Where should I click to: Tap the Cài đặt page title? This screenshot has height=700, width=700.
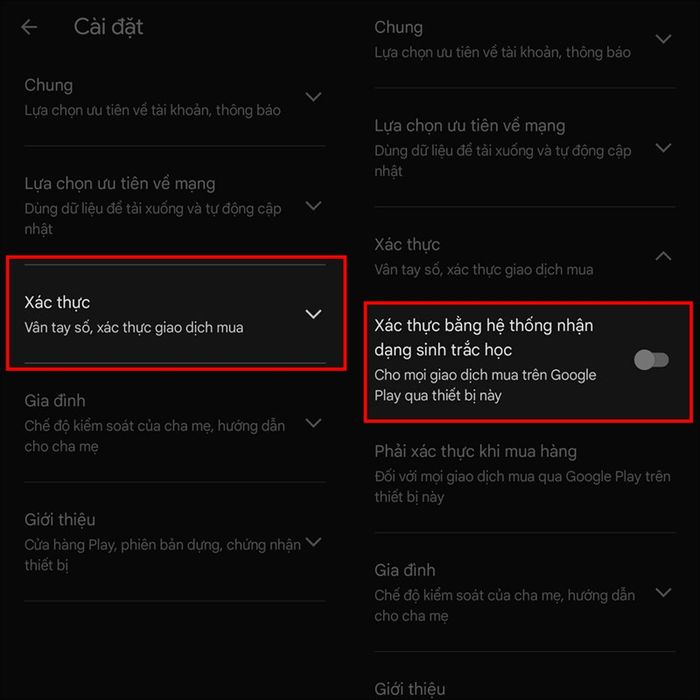coord(108,27)
